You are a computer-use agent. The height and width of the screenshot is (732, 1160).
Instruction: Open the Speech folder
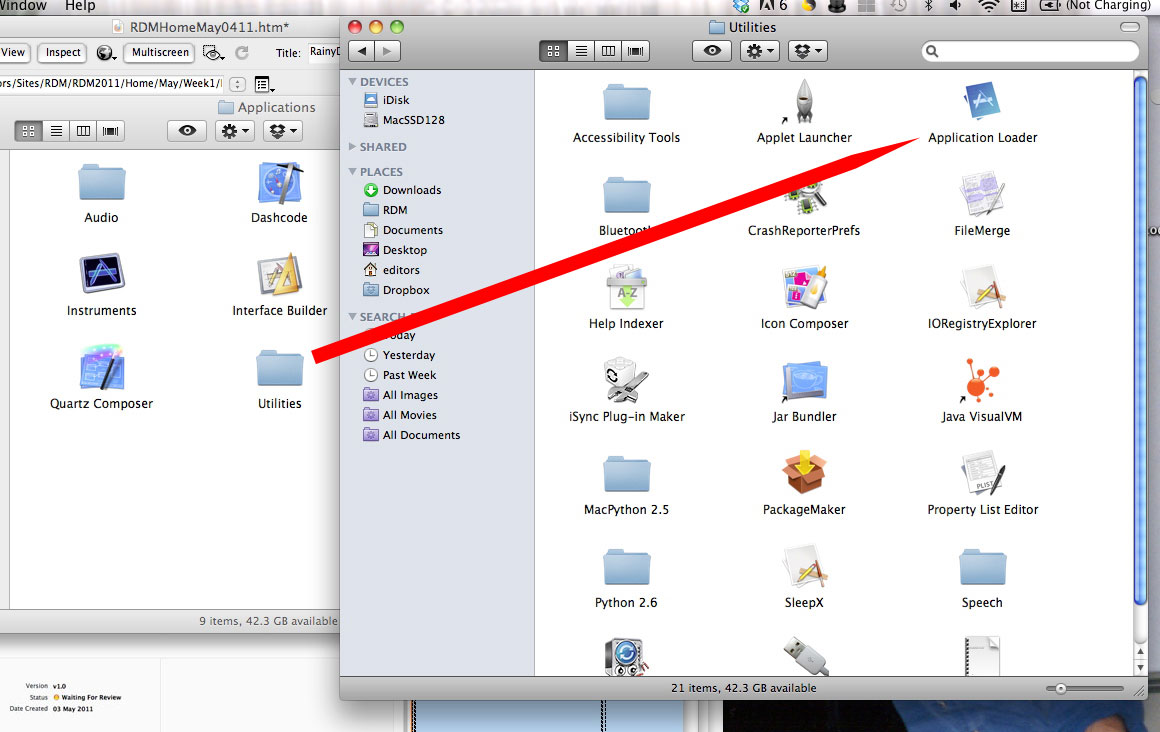pos(982,567)
